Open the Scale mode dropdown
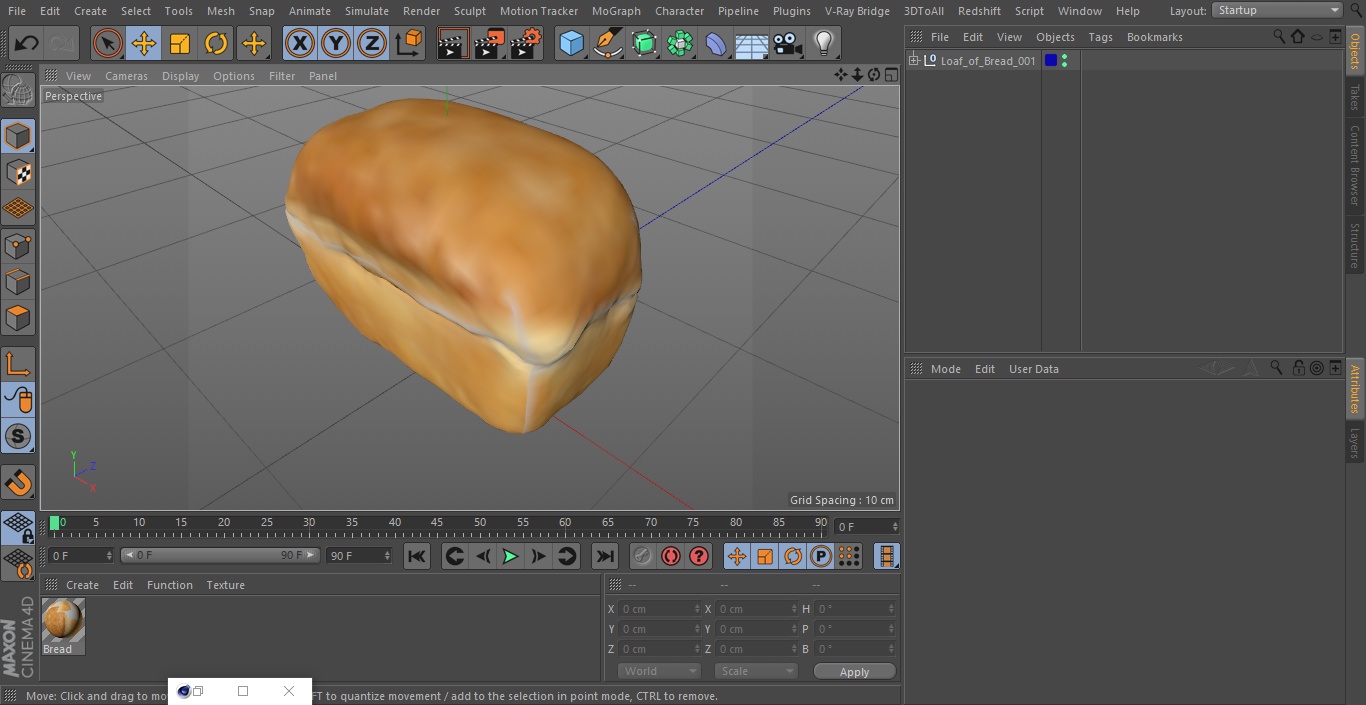The height and width of the screenshot is (705, 1366). [x=755, y=671]
